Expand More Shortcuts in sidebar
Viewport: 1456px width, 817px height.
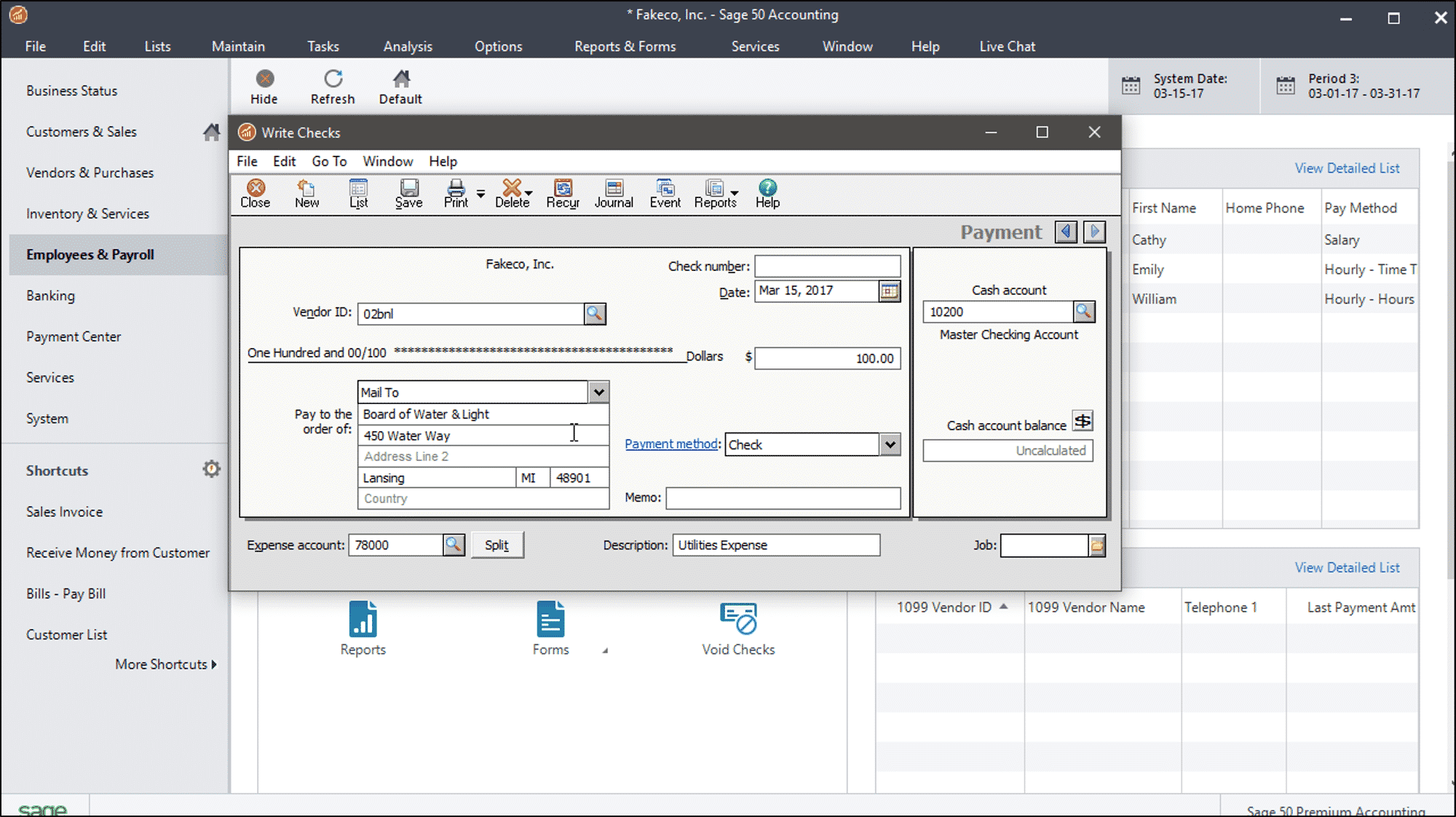[166, 664]
